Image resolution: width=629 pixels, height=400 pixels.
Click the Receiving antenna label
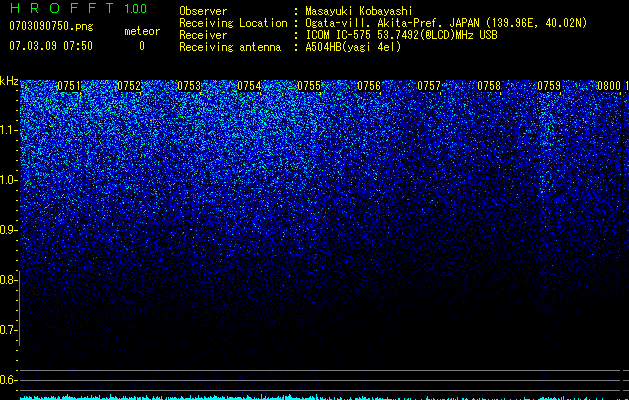(x=230, y=47)
